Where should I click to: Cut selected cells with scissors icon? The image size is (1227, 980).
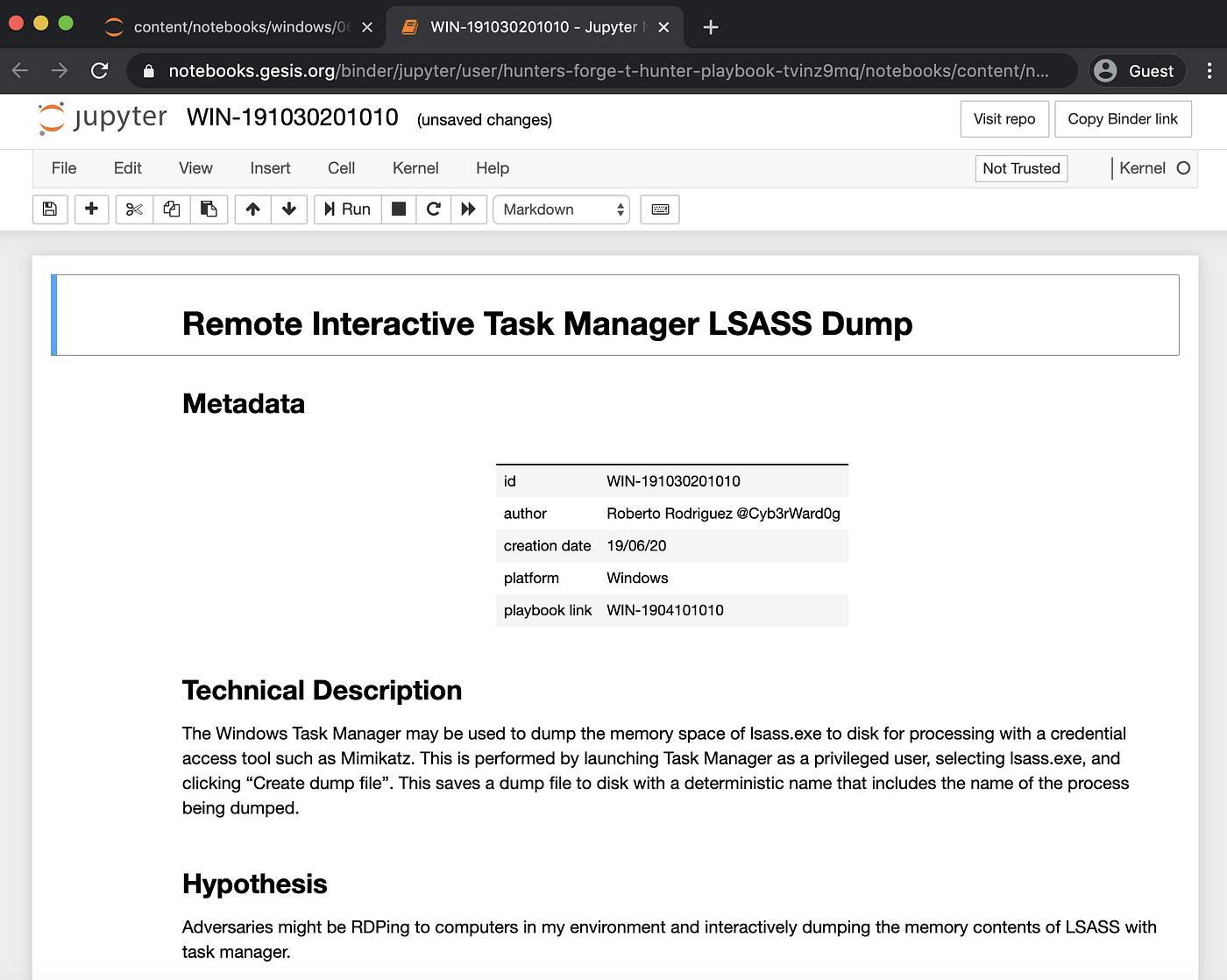134,209
